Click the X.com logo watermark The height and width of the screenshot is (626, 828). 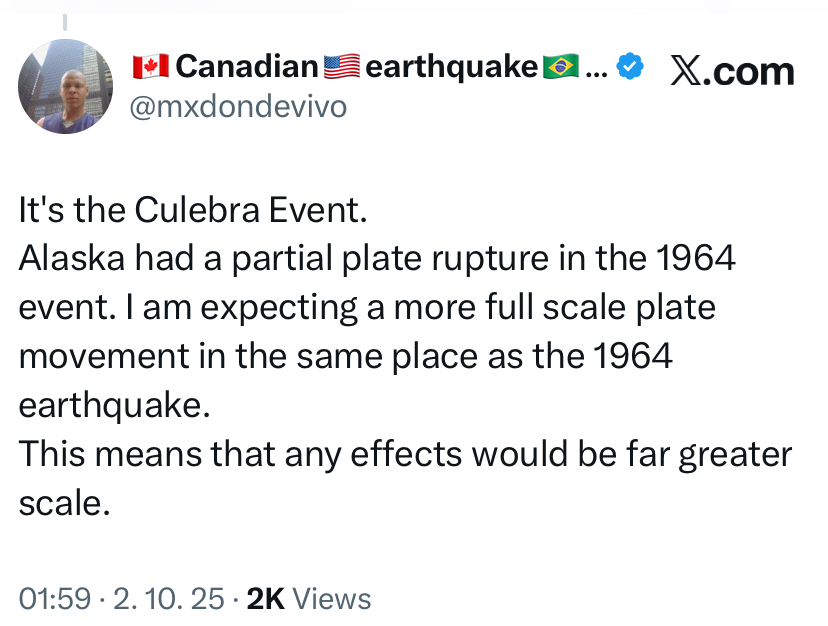pos(732,71)
